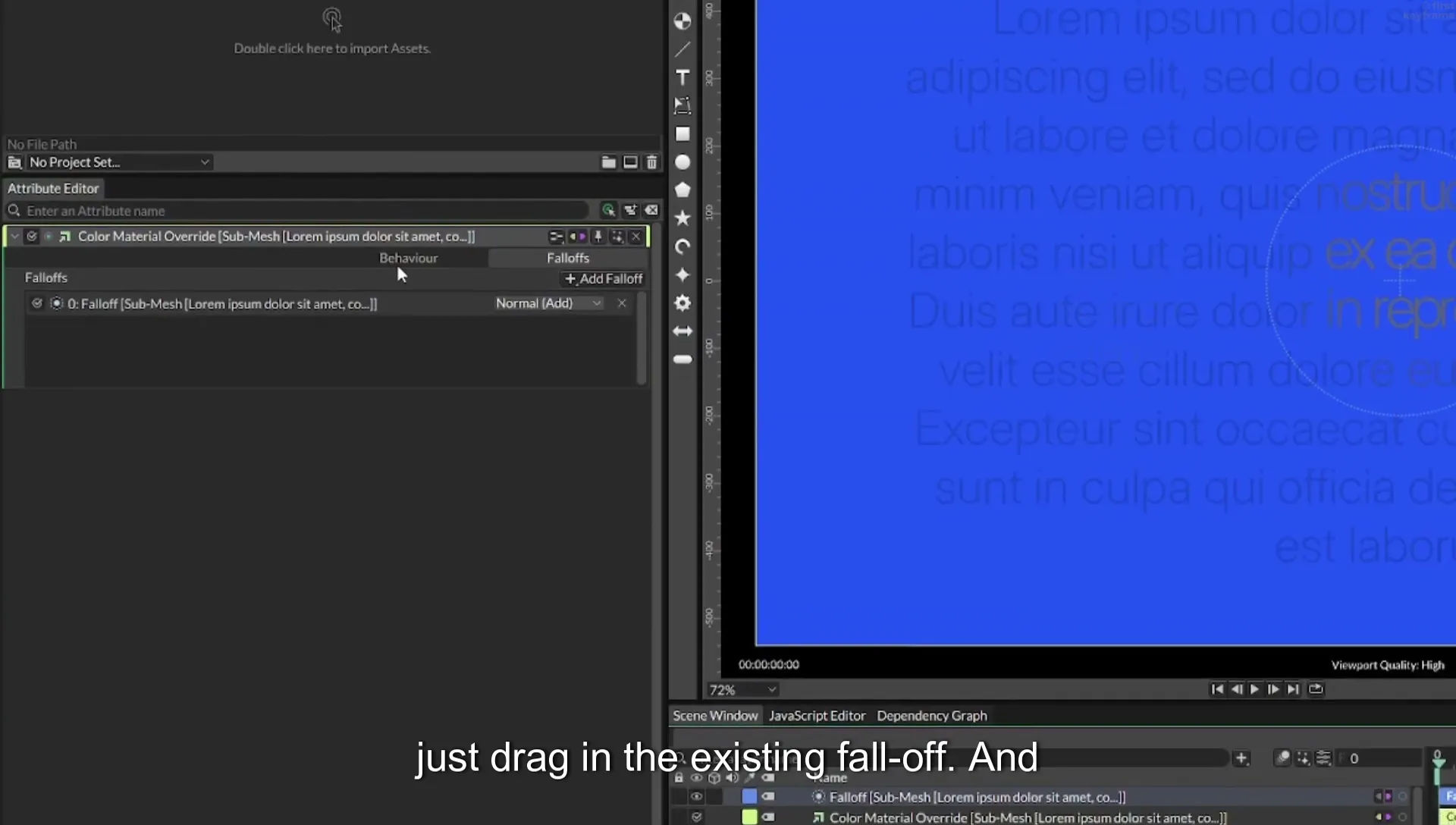Select the double-headed Arrow shape tool
The height and width of the screenshot is (825, 1456).
pos(682,331)
